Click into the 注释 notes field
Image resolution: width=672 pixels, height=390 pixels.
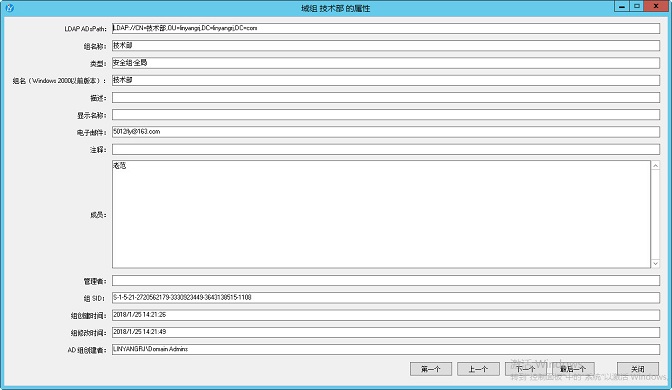[386, 150]
